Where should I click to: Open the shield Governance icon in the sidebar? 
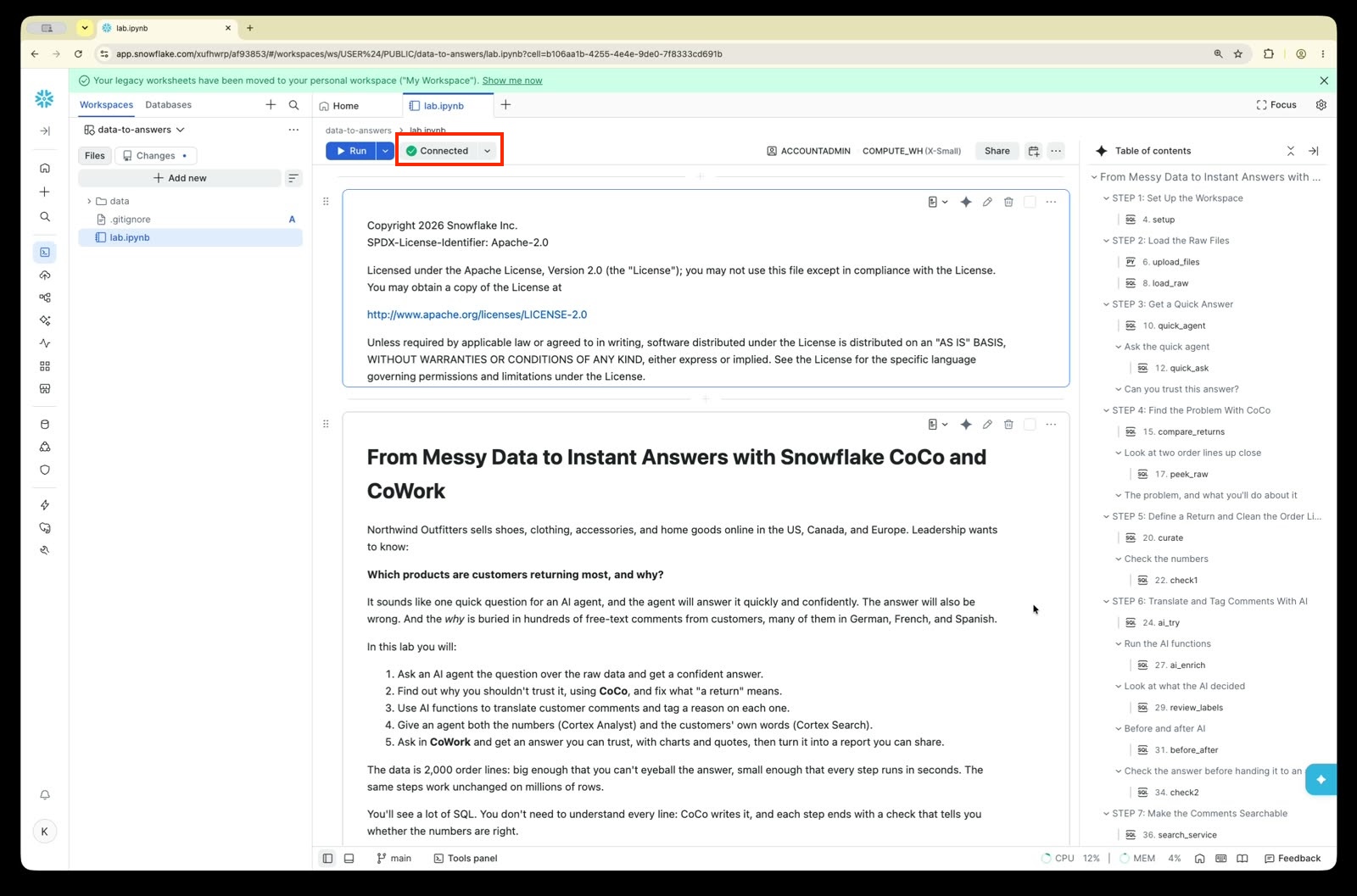(45, 470)
